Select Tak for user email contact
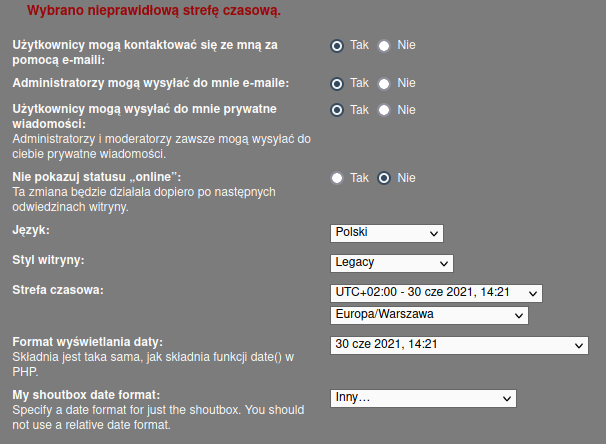606x444 pixels. click(x=337, y=46)
